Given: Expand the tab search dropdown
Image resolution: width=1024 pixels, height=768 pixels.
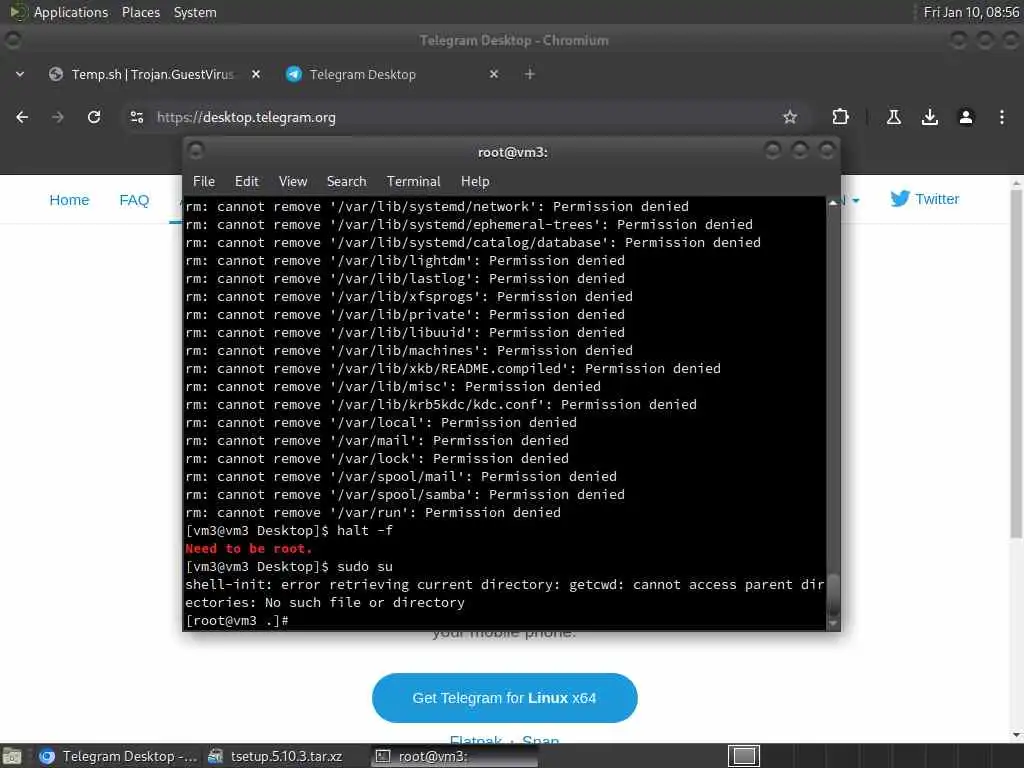Looking at the screenshot, I should 20,74.
